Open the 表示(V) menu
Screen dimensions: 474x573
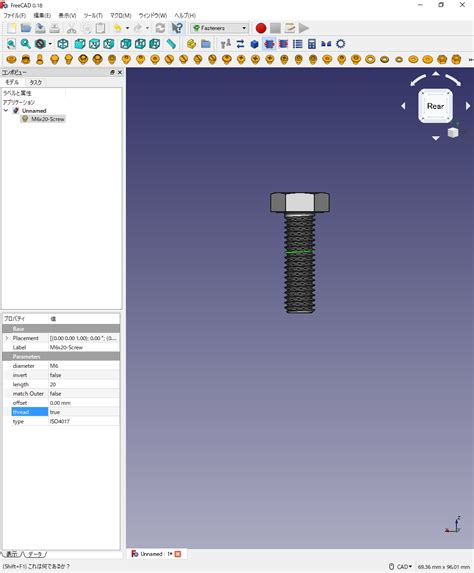(x=67, y=15)
